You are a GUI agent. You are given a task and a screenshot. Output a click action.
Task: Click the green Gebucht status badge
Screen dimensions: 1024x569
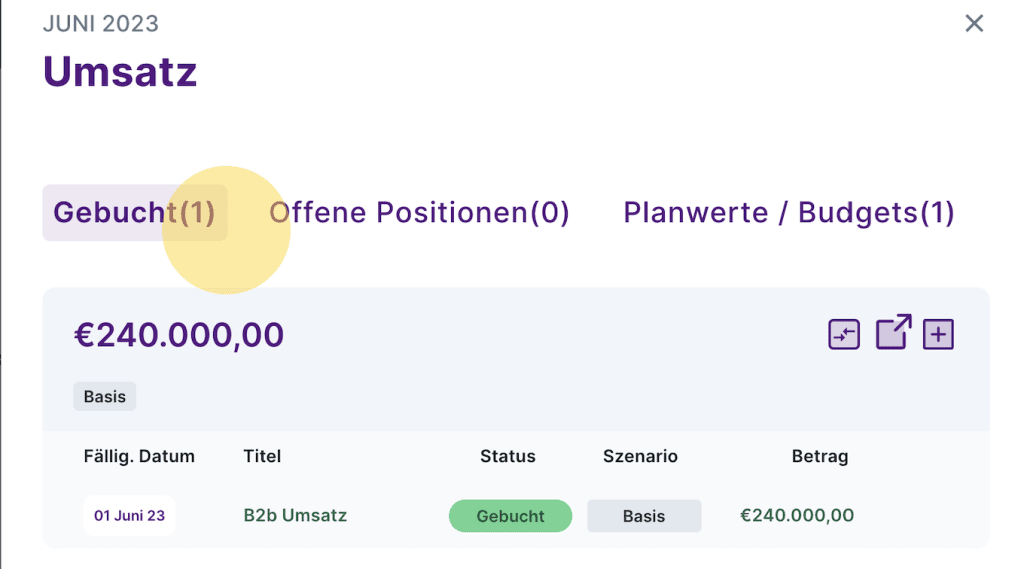coord(510,516)
